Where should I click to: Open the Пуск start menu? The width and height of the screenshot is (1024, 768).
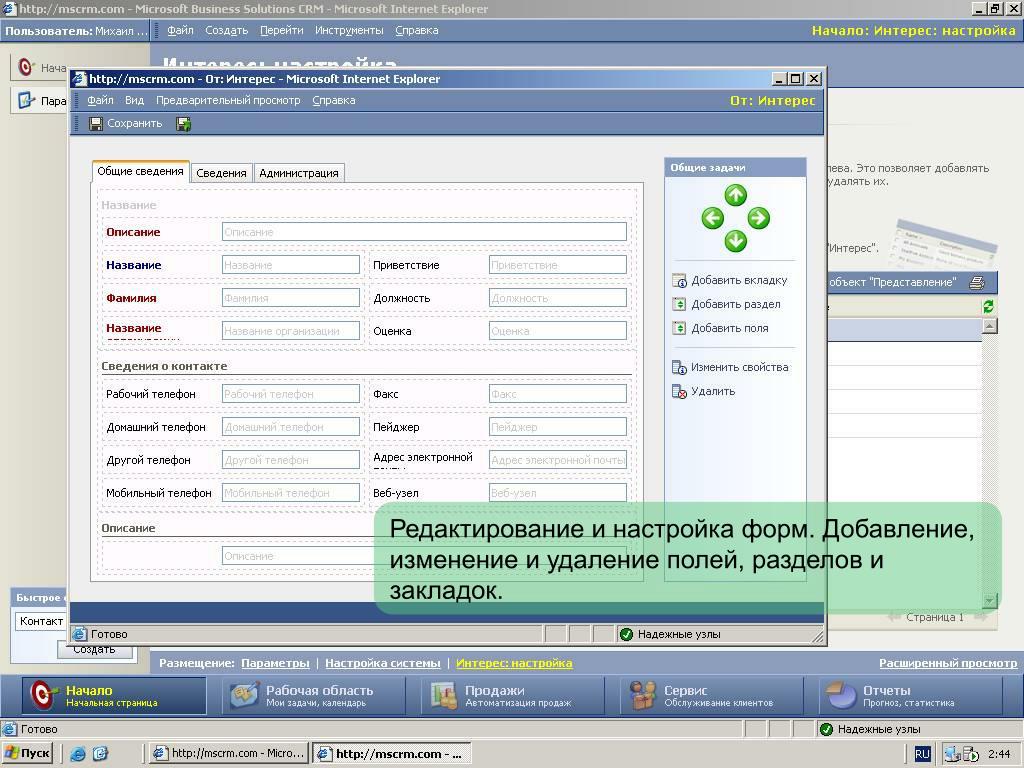[27, 753]
